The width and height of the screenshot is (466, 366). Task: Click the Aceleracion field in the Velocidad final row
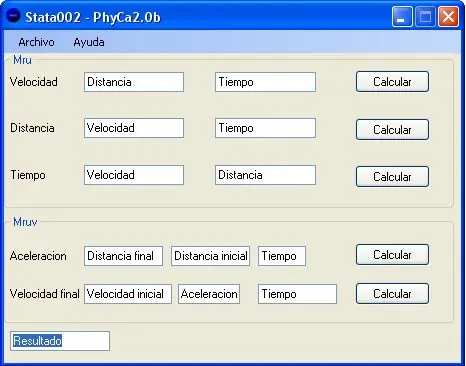(209, 294)
